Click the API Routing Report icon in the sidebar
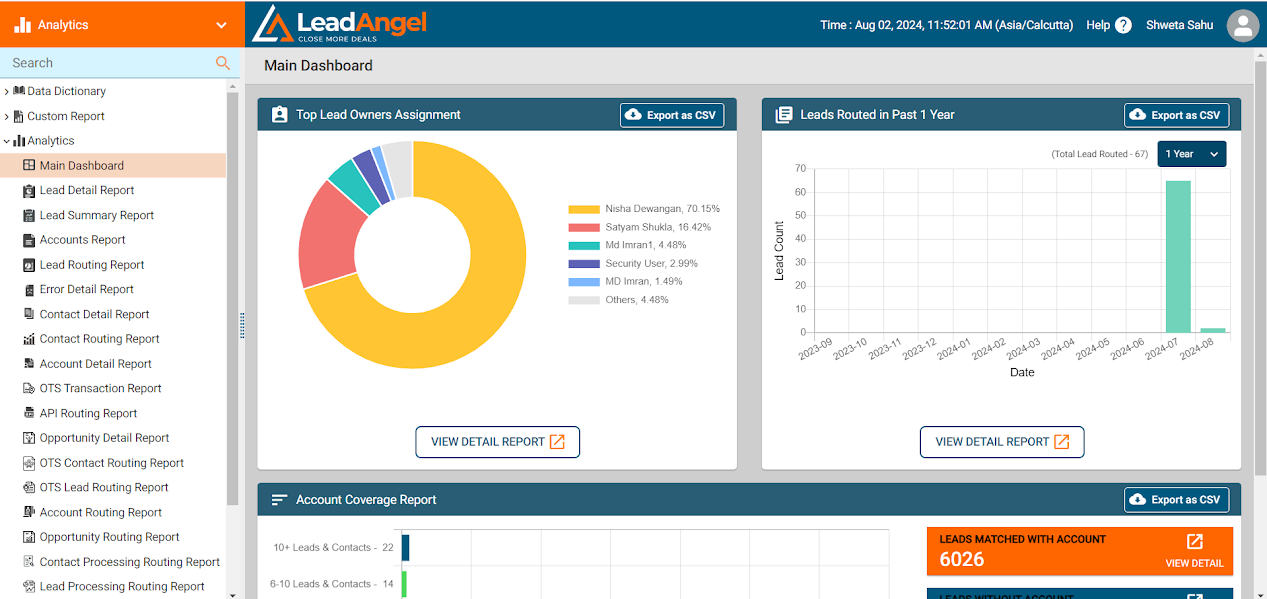This screenshot has width=1267, height=599. (29, 413)
